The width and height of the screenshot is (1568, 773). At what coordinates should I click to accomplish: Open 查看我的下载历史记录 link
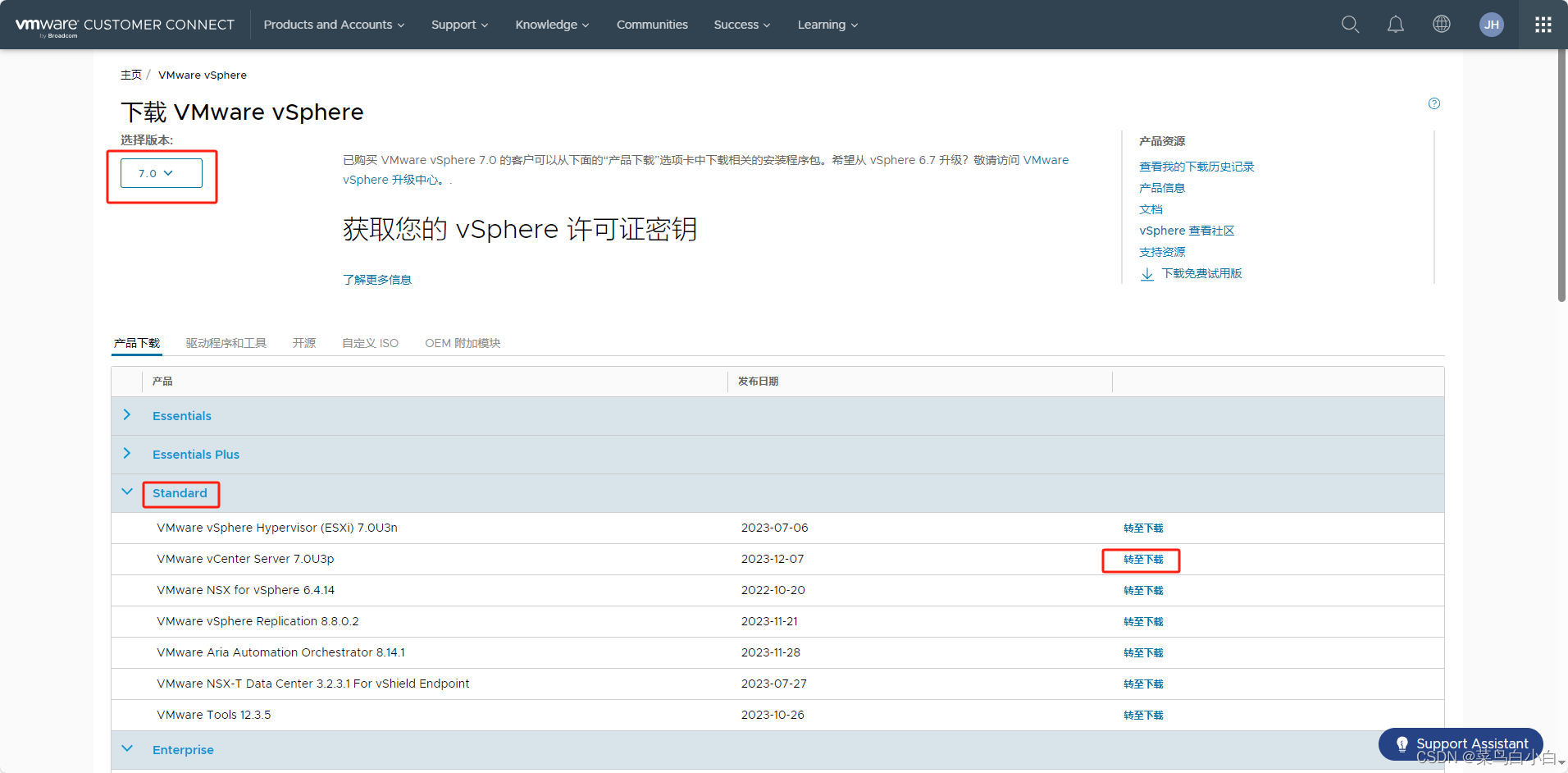[1197, 167]
